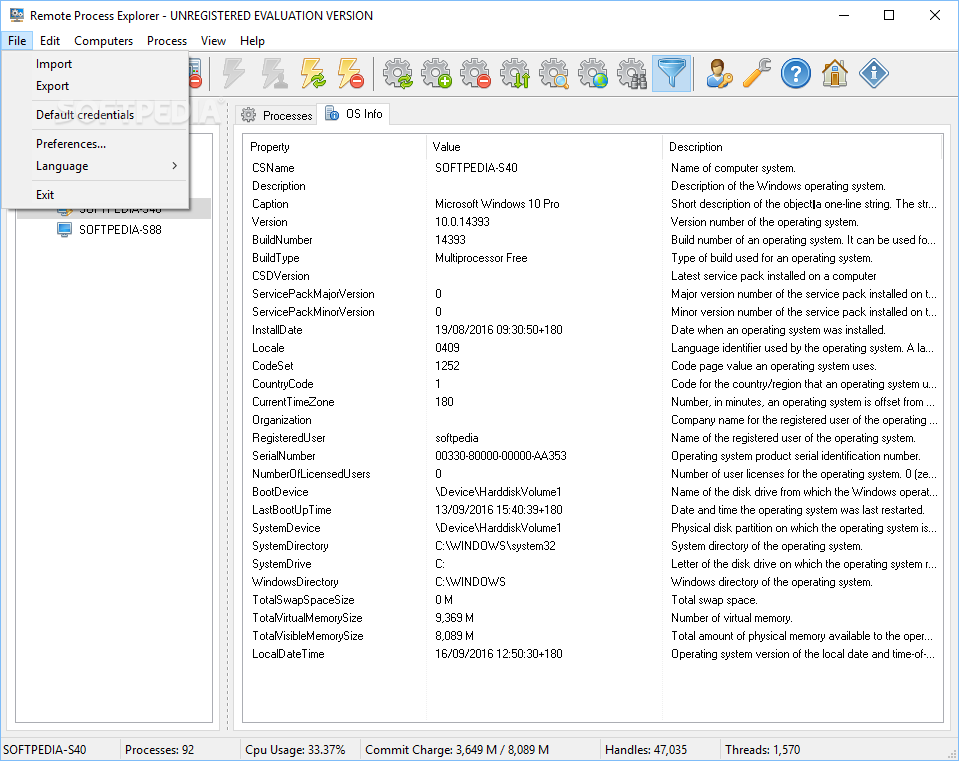Select SOFTPEDIA-S88 in computer tree
This screenshot has height=761, width=959.
120,230
